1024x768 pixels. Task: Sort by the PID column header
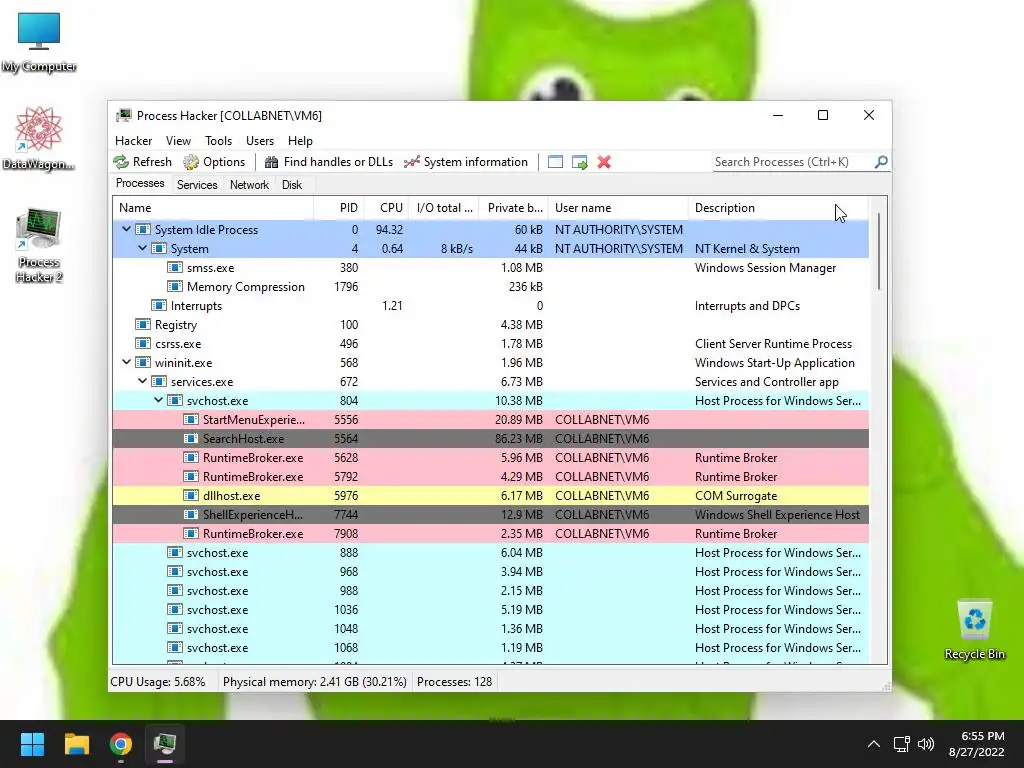[x=339, y=208]
